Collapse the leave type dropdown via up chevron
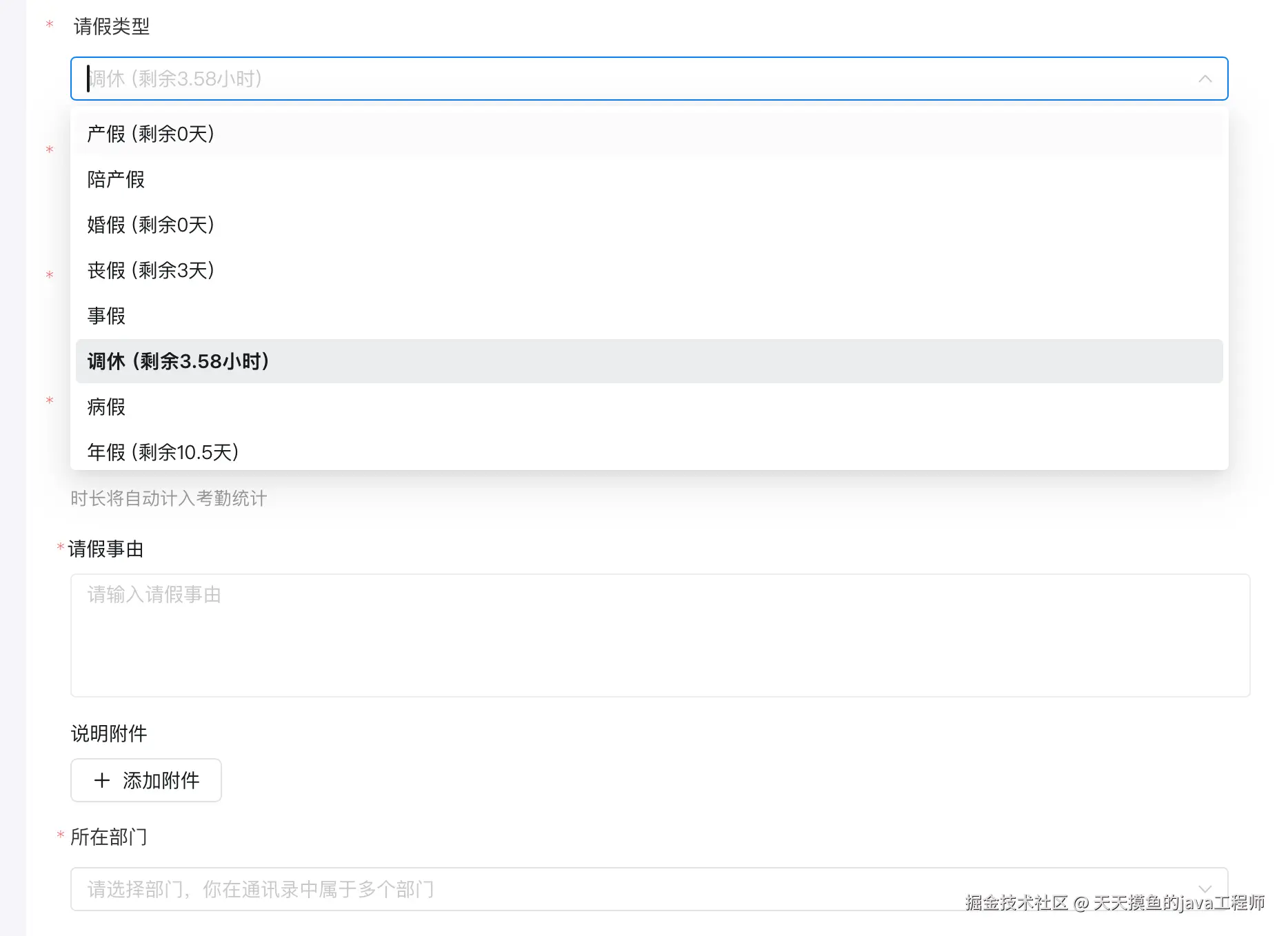This screenshot has height=936, width=1288. (1205, 79)
